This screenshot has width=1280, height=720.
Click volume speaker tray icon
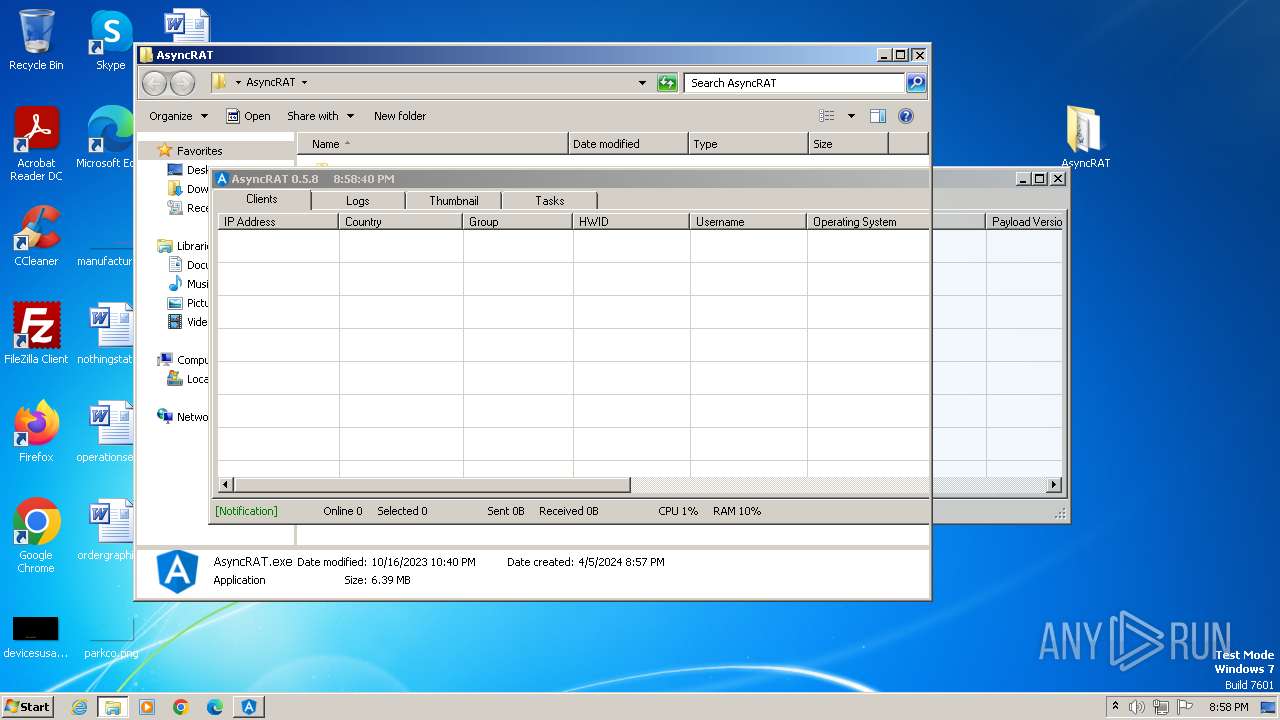coord(1137,707)
